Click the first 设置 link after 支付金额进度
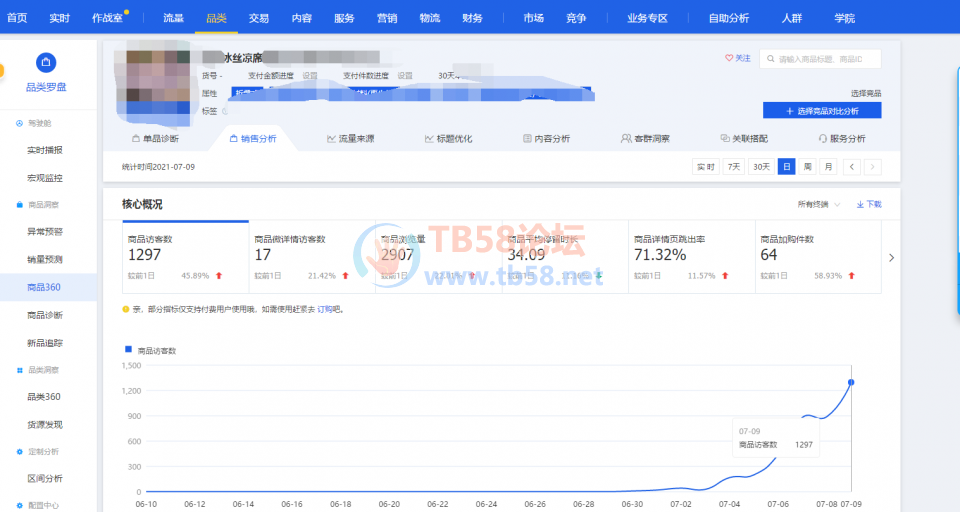 [310, 75]
